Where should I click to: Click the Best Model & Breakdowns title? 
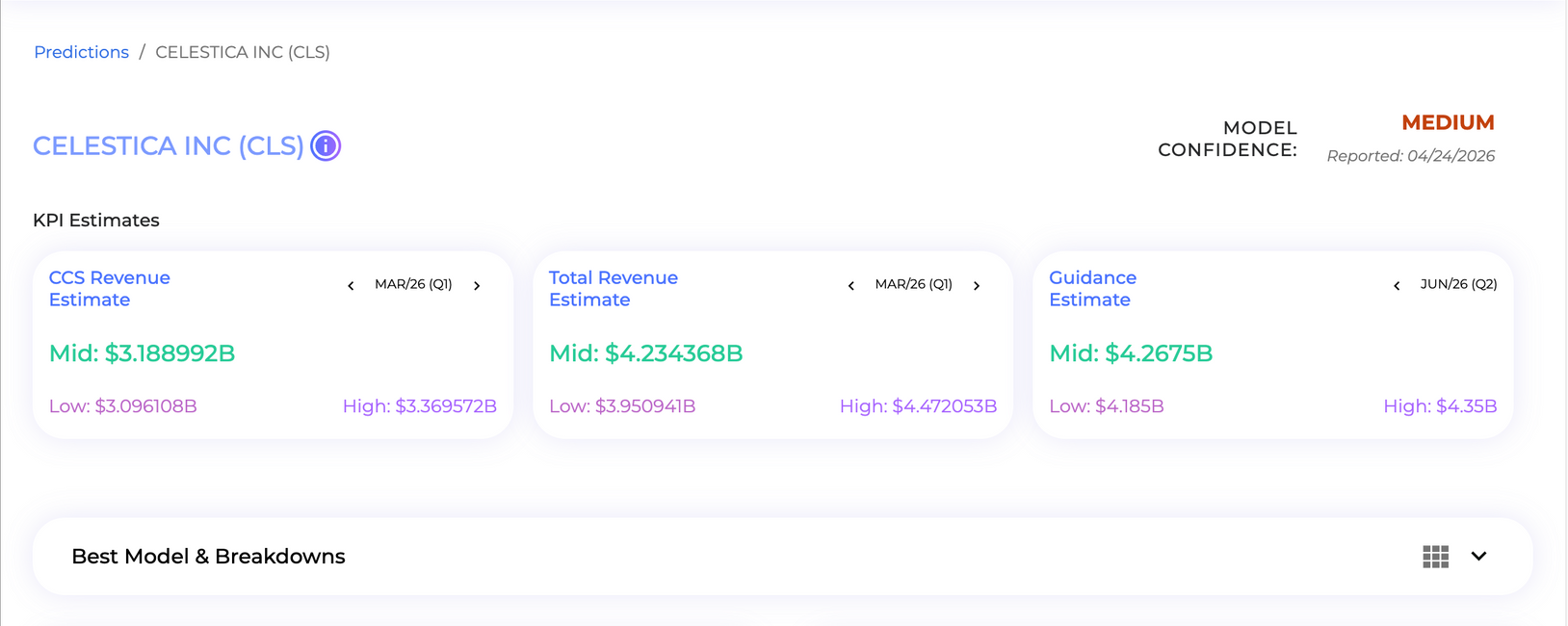point(208,557)
